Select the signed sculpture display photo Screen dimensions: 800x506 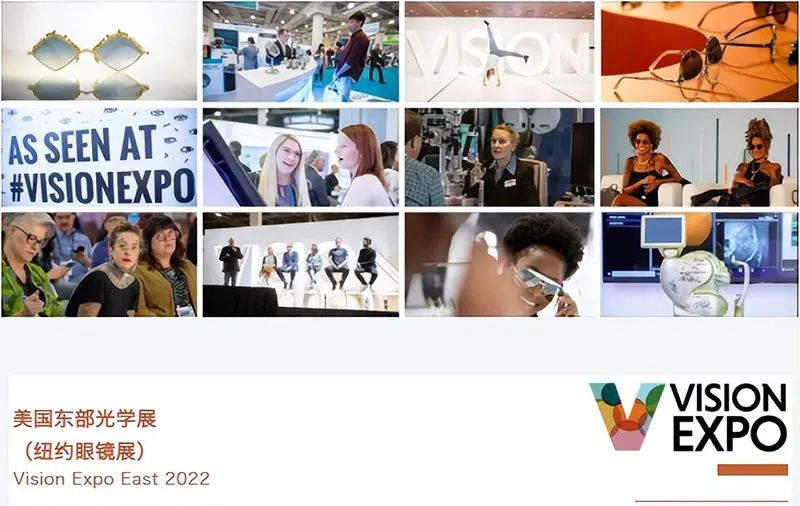coord(699,265)
